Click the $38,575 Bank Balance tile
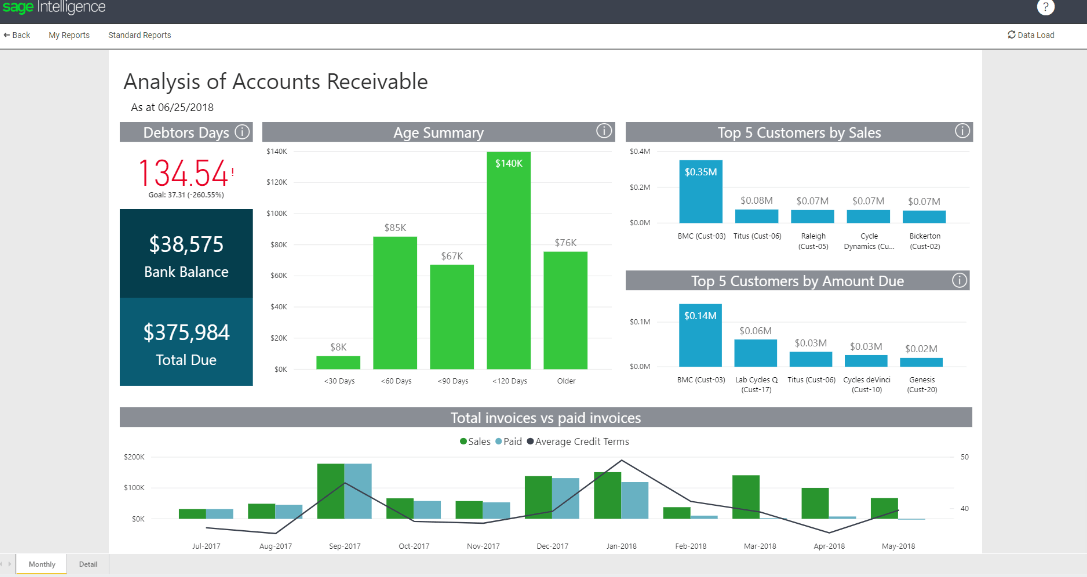Viewport: 1087px width, 577px height. (x=186, y=252)
